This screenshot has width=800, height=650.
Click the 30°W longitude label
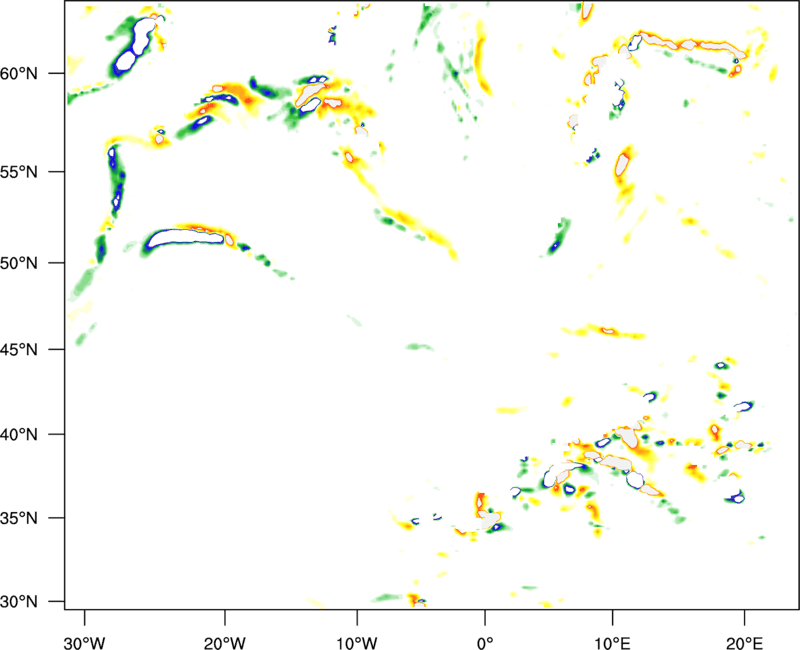(x=85, y=643)
